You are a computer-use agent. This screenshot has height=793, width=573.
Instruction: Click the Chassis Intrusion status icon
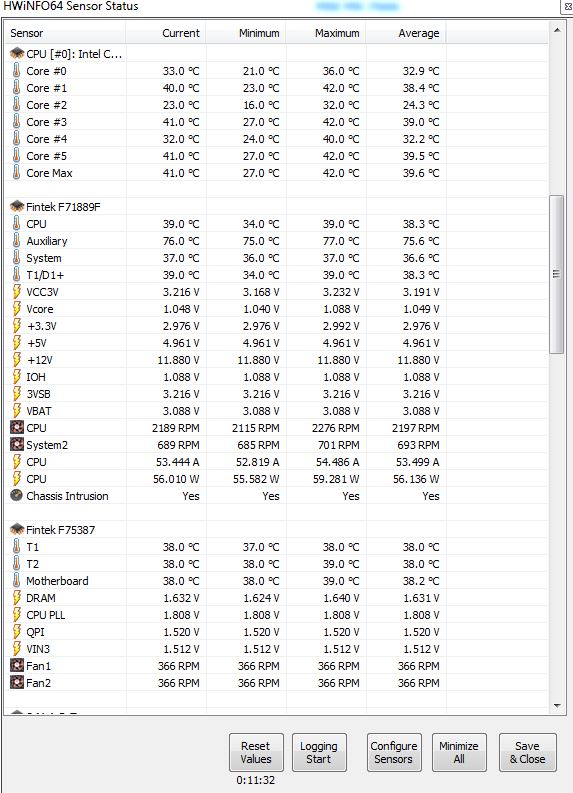coord(17,496)
